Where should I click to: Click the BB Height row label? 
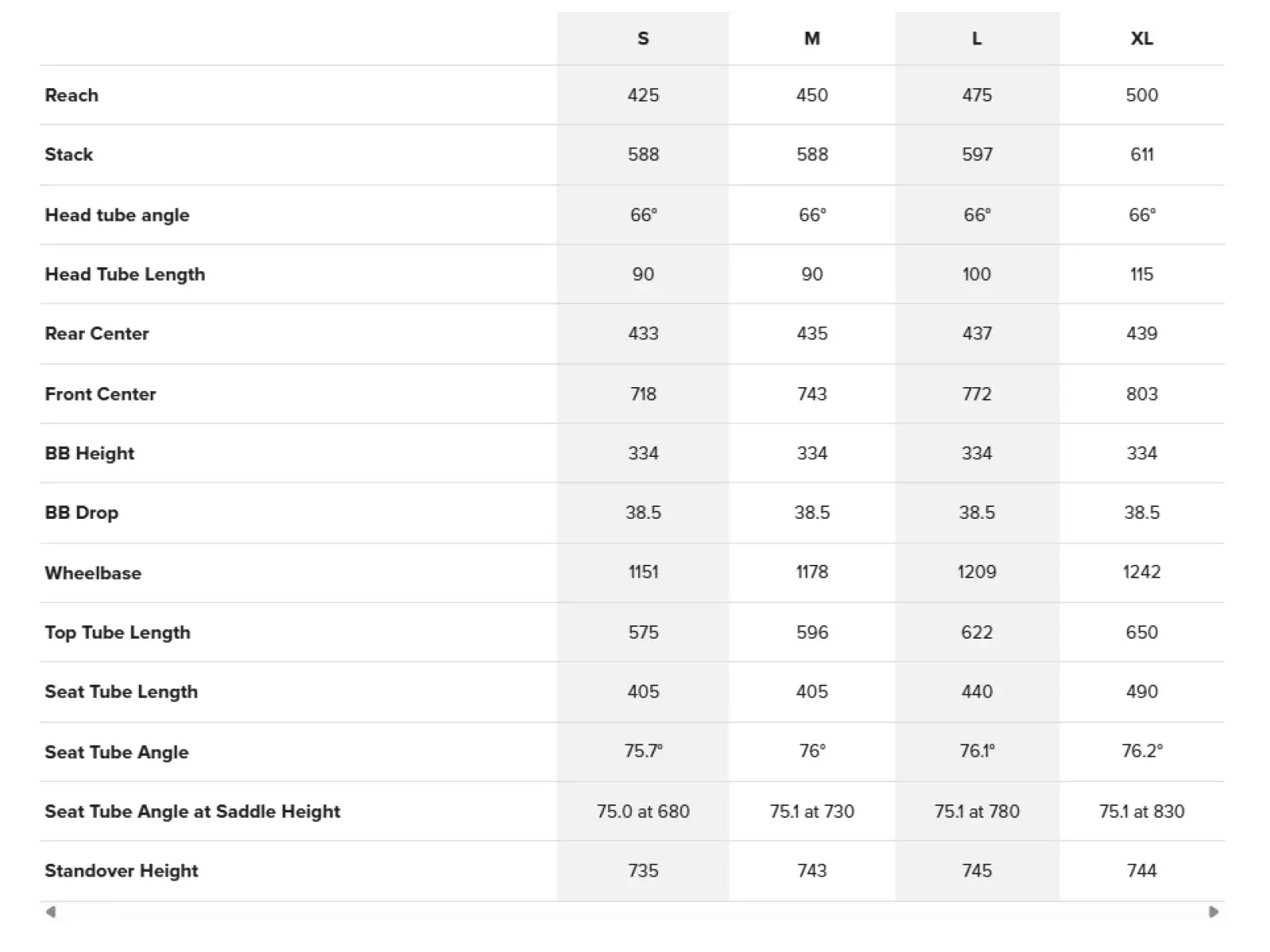click(x=90, y=454)
